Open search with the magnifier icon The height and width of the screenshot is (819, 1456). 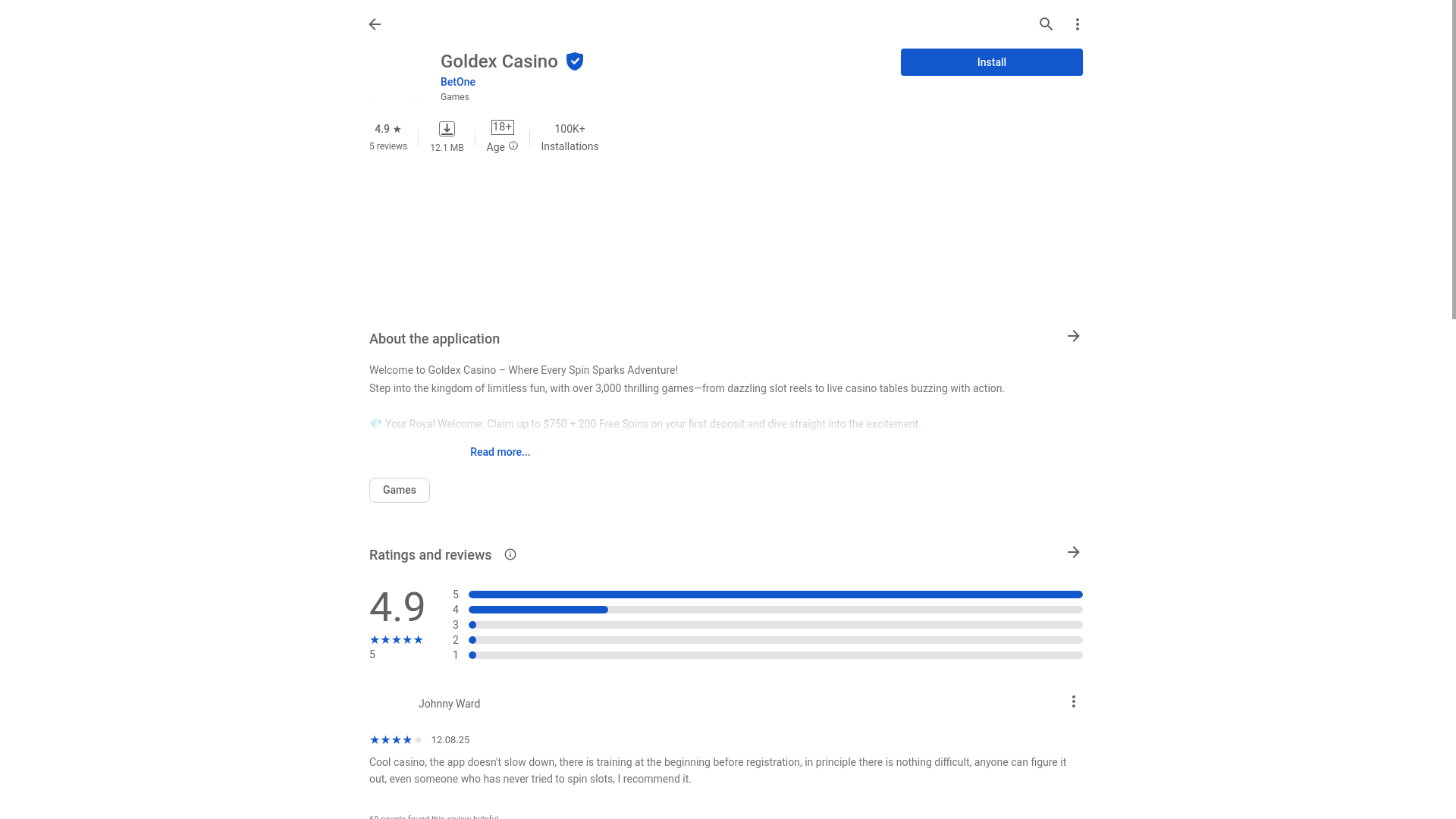click(1046, 24)
